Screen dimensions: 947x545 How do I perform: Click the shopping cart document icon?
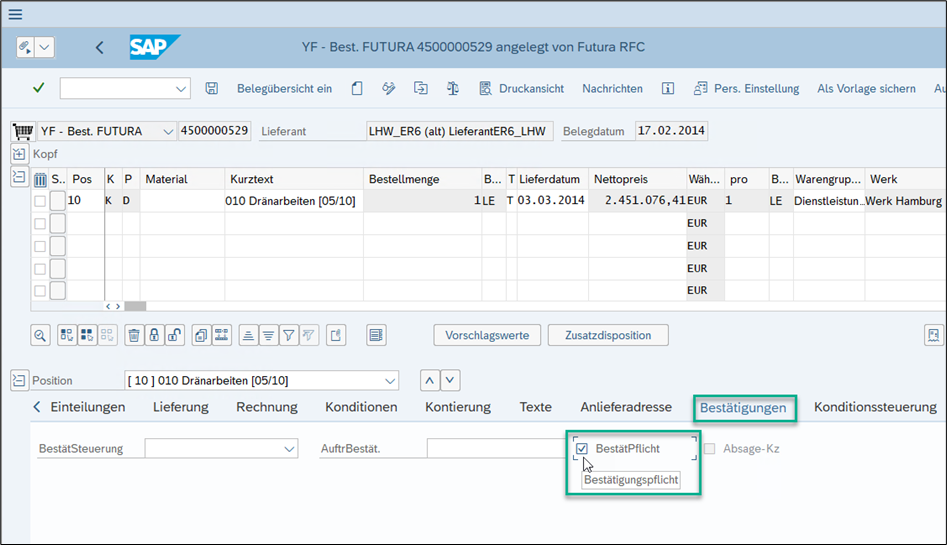point(22,131)
